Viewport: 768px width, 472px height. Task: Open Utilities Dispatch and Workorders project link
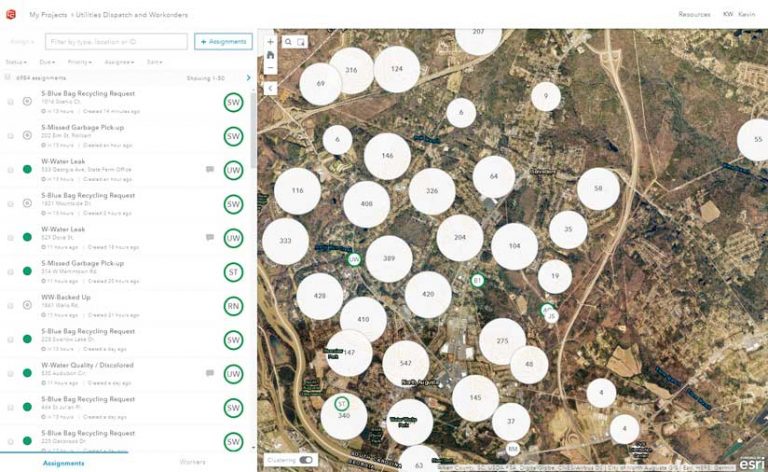tap(132, 15)
